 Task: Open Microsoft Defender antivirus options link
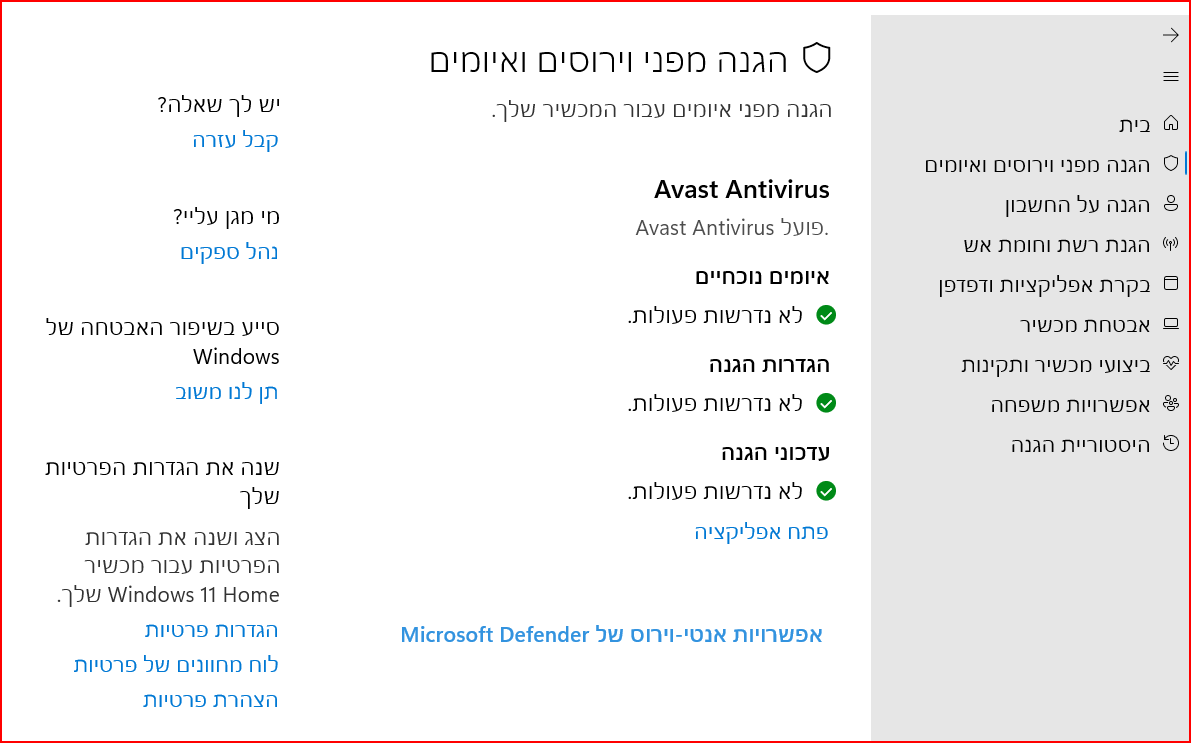coord(611,634)
